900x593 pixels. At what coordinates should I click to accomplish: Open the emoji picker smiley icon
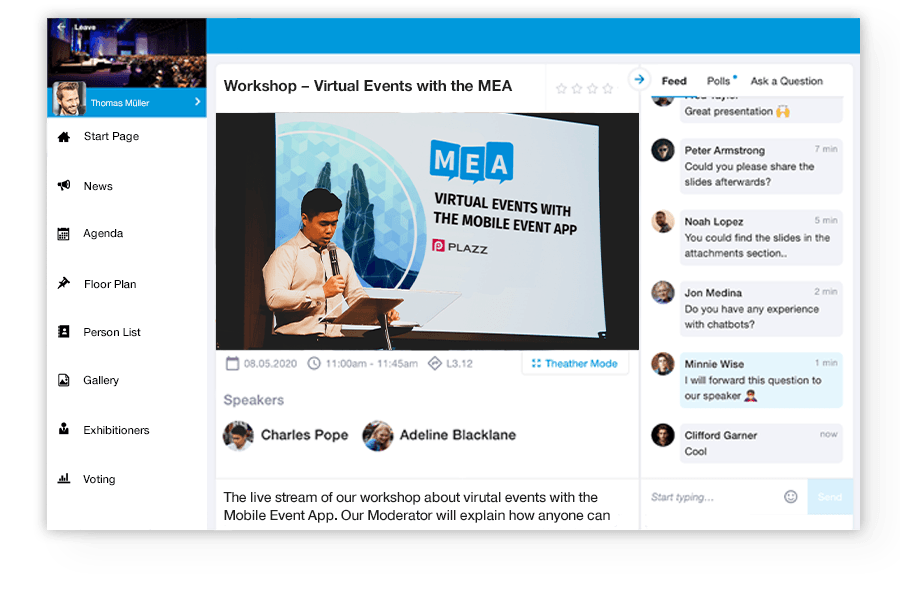[791, 497]
